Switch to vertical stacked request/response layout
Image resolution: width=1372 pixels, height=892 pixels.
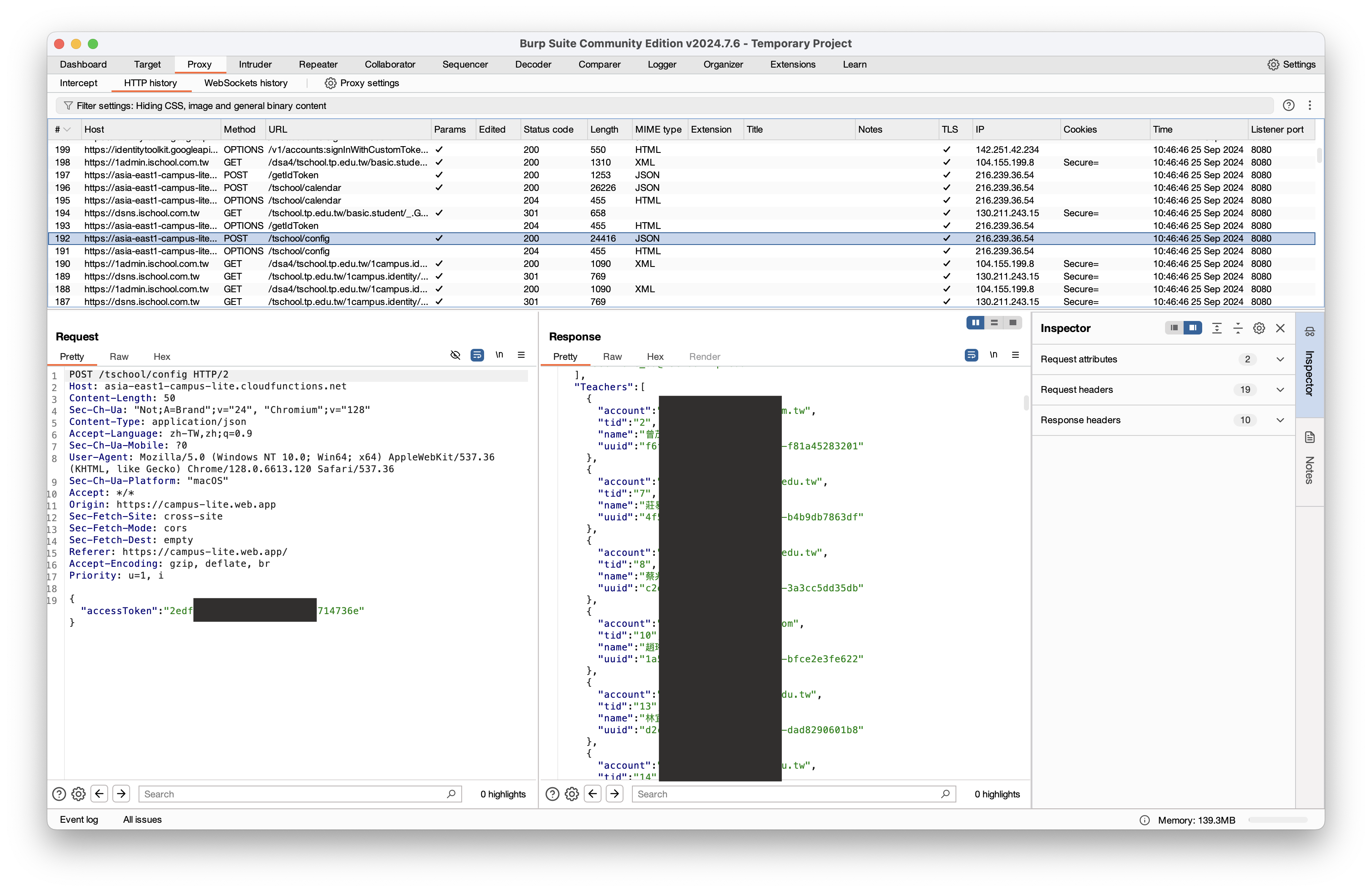[x=994, y=323]
